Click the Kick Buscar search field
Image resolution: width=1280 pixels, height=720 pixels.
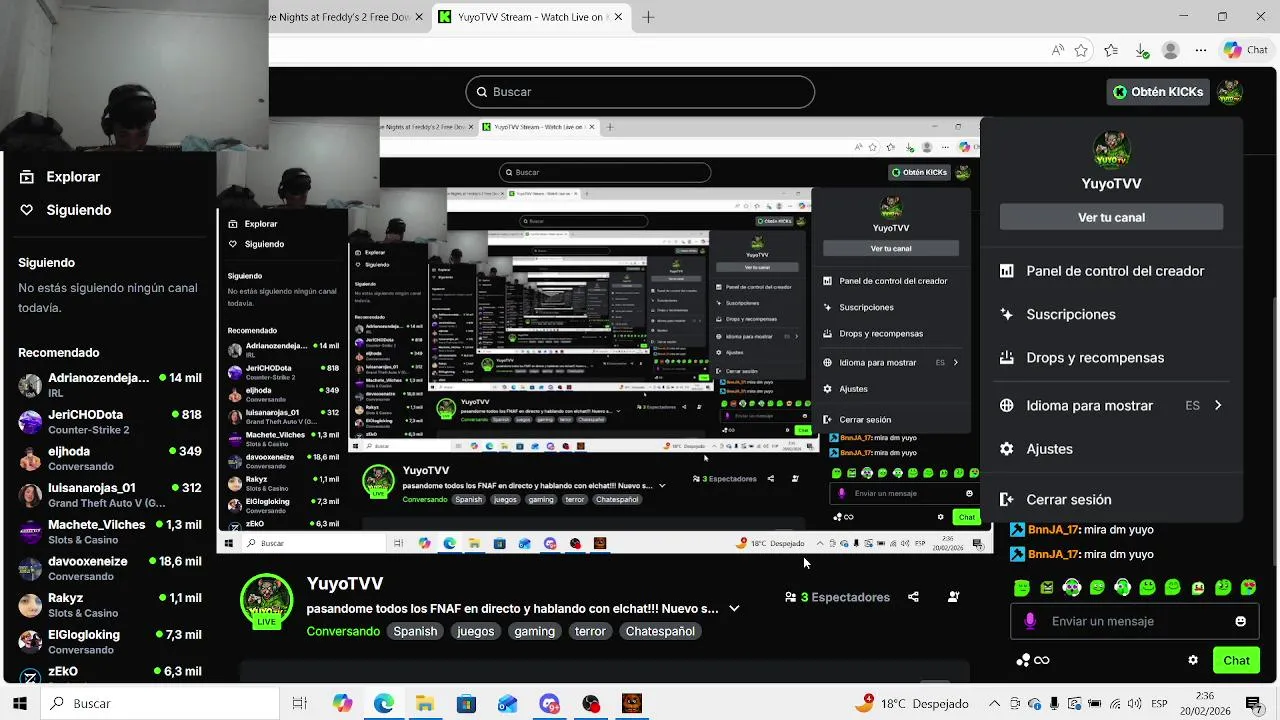640,92
